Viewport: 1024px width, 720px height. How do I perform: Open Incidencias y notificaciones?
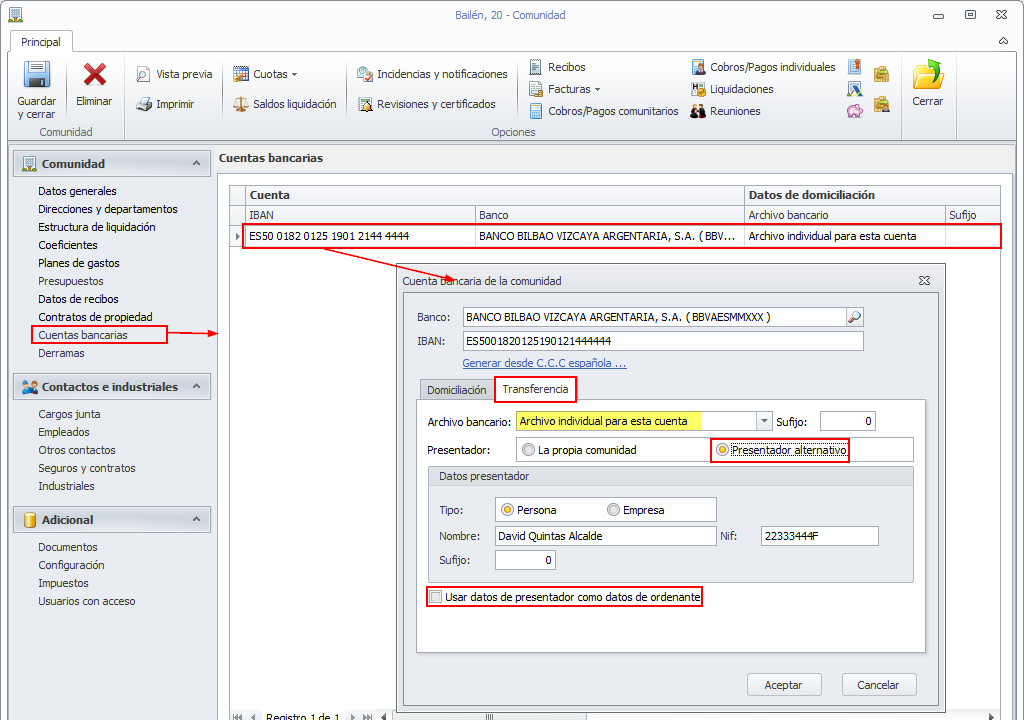(x=432, y=74)
